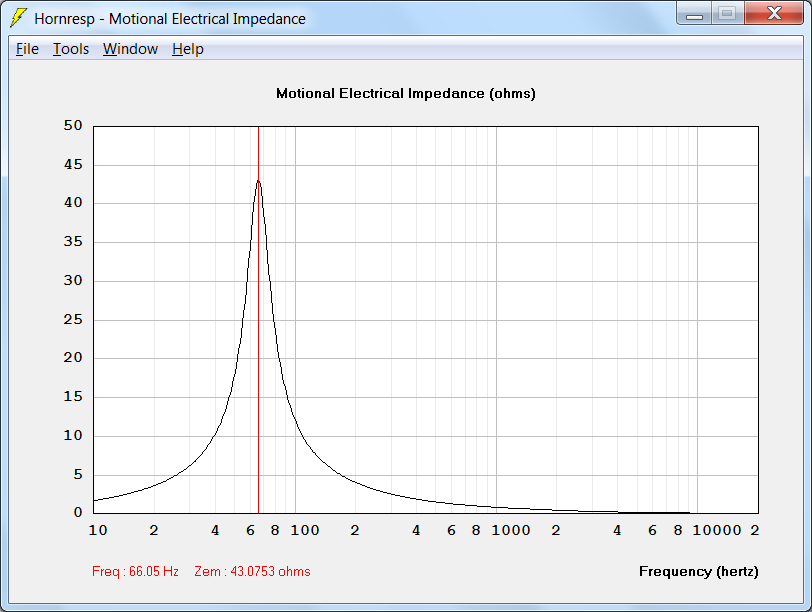Click the 45 label on impedance axis
Image resolution: width=812 pixels, height=612 pixels.
[x=73, y=165]
